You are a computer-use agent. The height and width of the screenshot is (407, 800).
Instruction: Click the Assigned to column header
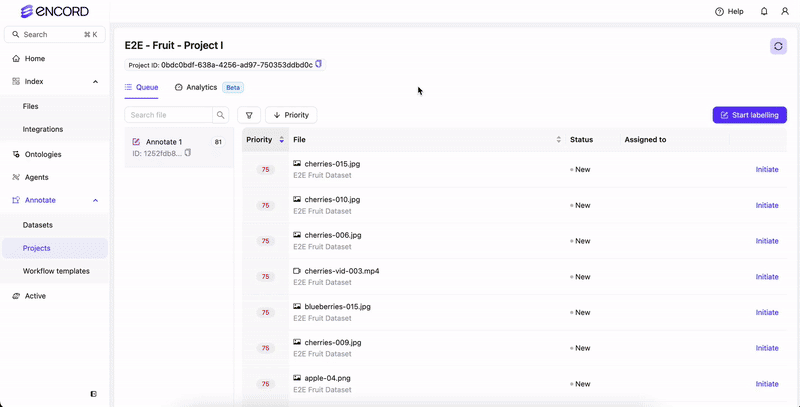coord(645,140)
